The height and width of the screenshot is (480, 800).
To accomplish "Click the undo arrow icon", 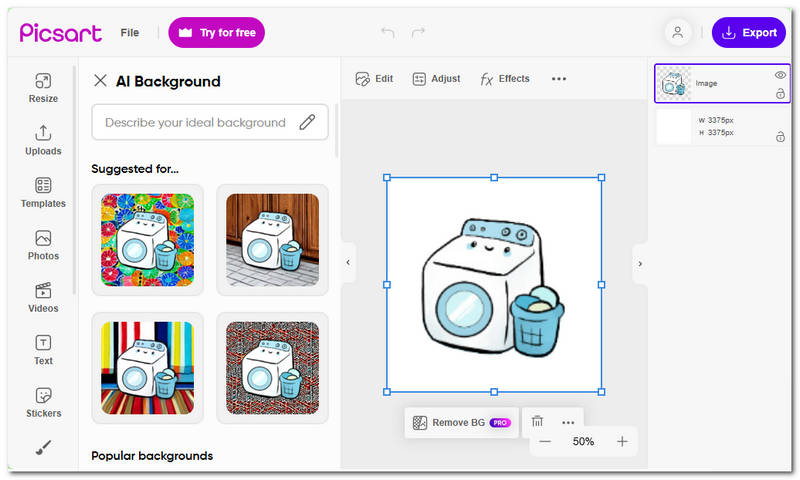I will click(388, 33).
